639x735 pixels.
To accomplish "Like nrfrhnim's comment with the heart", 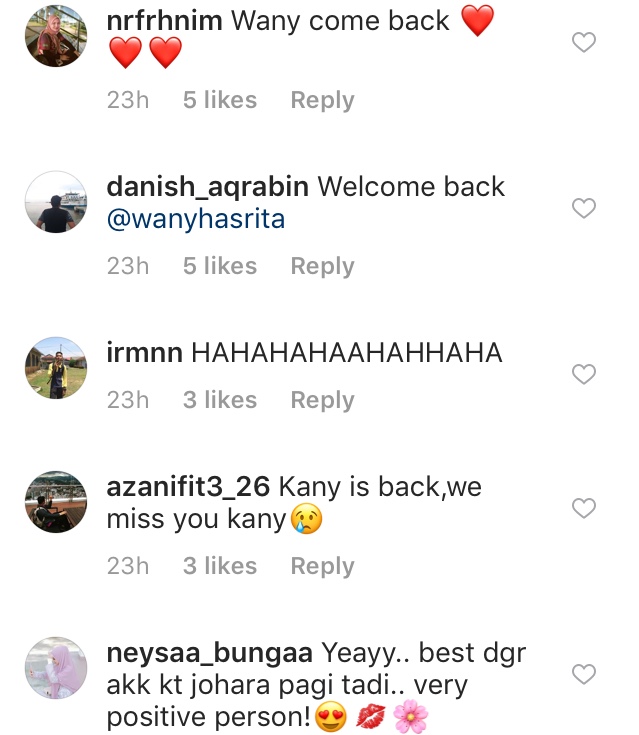I will click(x=584, y=42).
